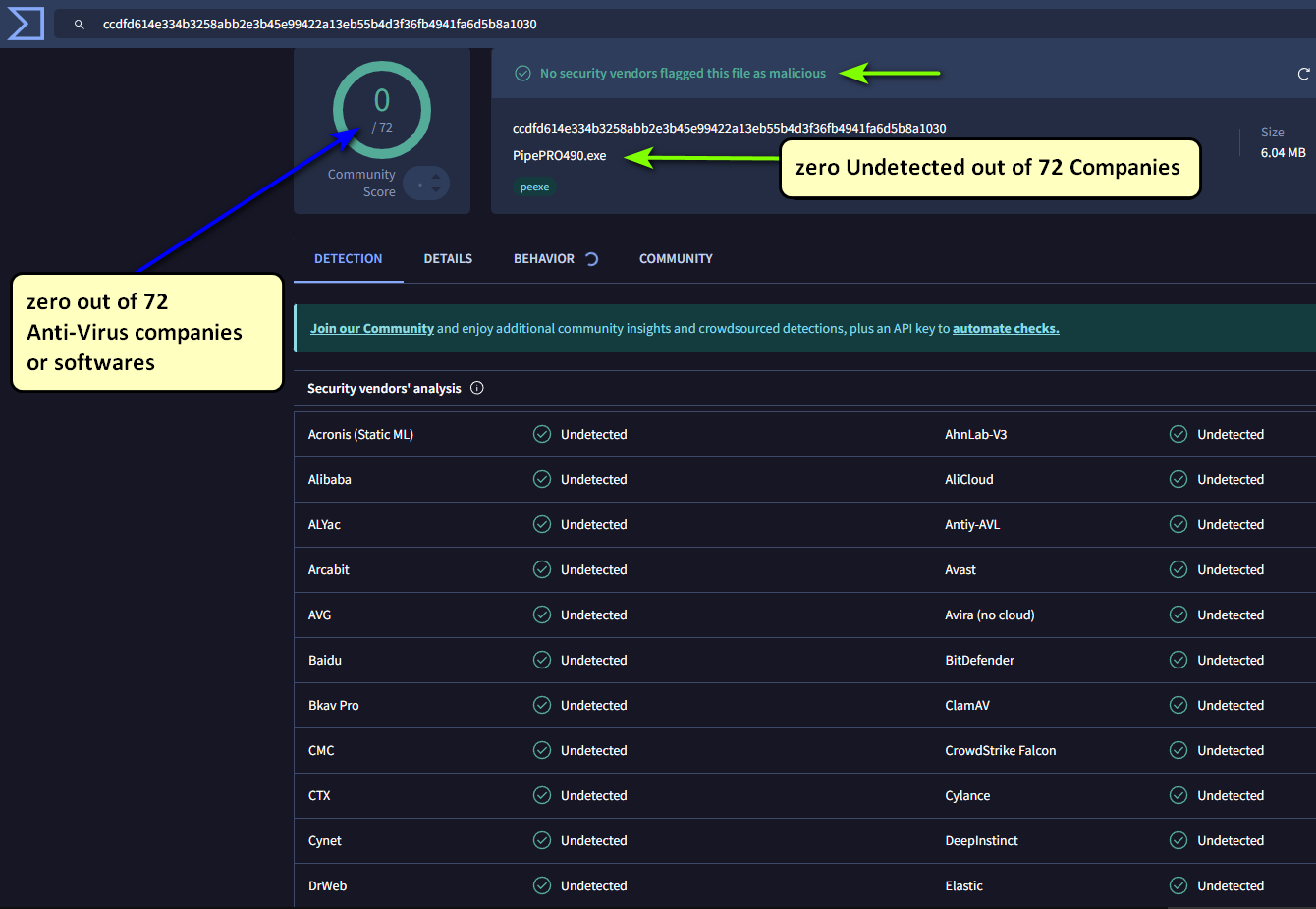This screenshot has height=909, width=1316.
Task: Click the PipePRO490.exe file name
Action: pos(560,156)
